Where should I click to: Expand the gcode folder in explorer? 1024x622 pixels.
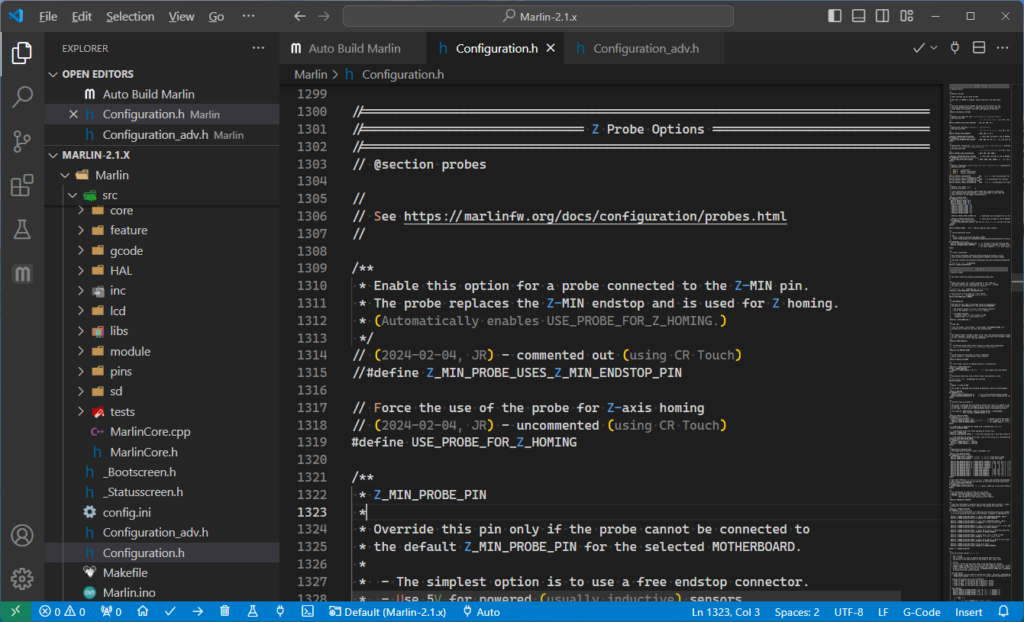click(x=128, y=251)
